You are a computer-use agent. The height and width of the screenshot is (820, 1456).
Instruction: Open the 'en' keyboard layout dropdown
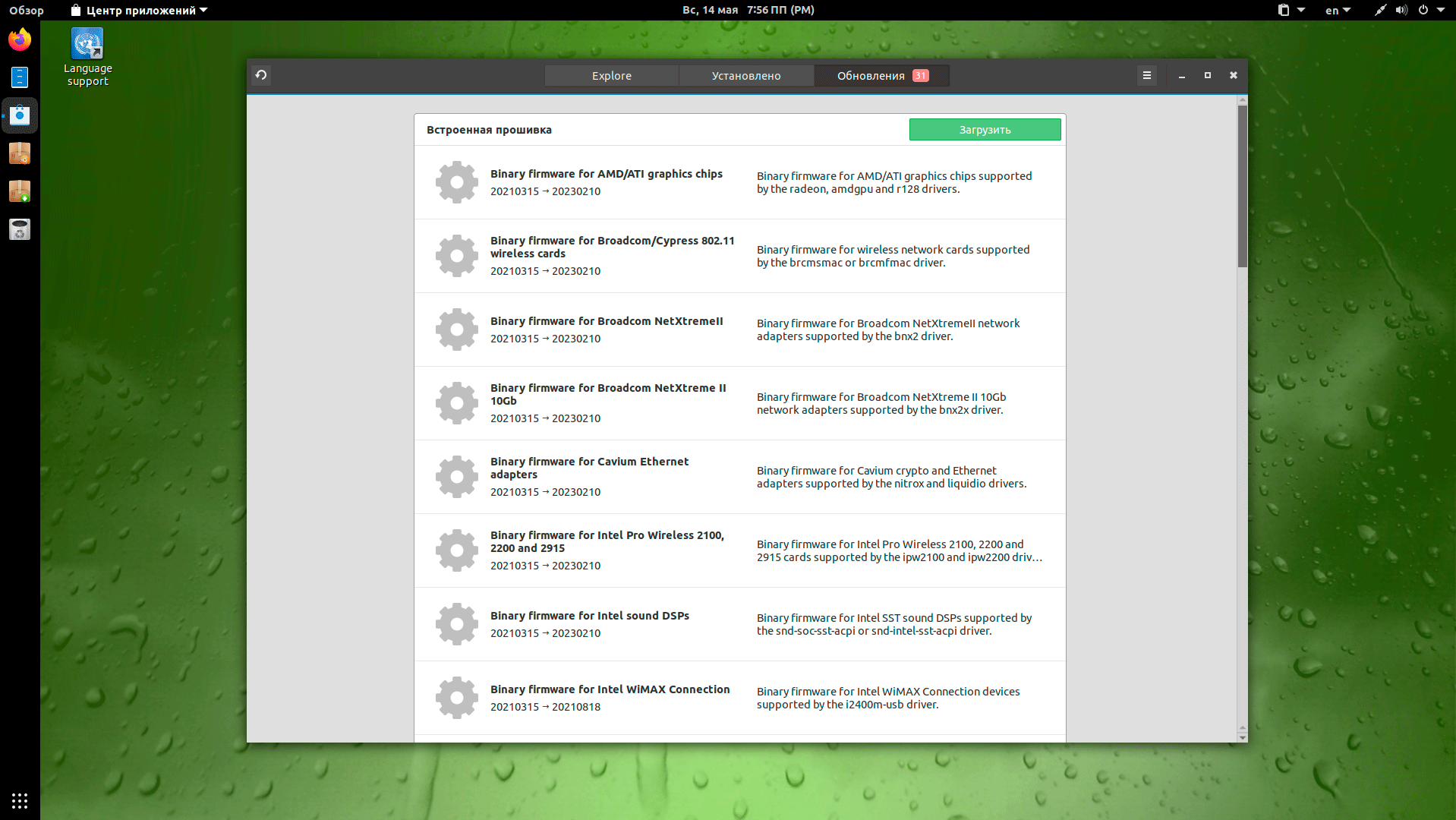point(1338,10)
